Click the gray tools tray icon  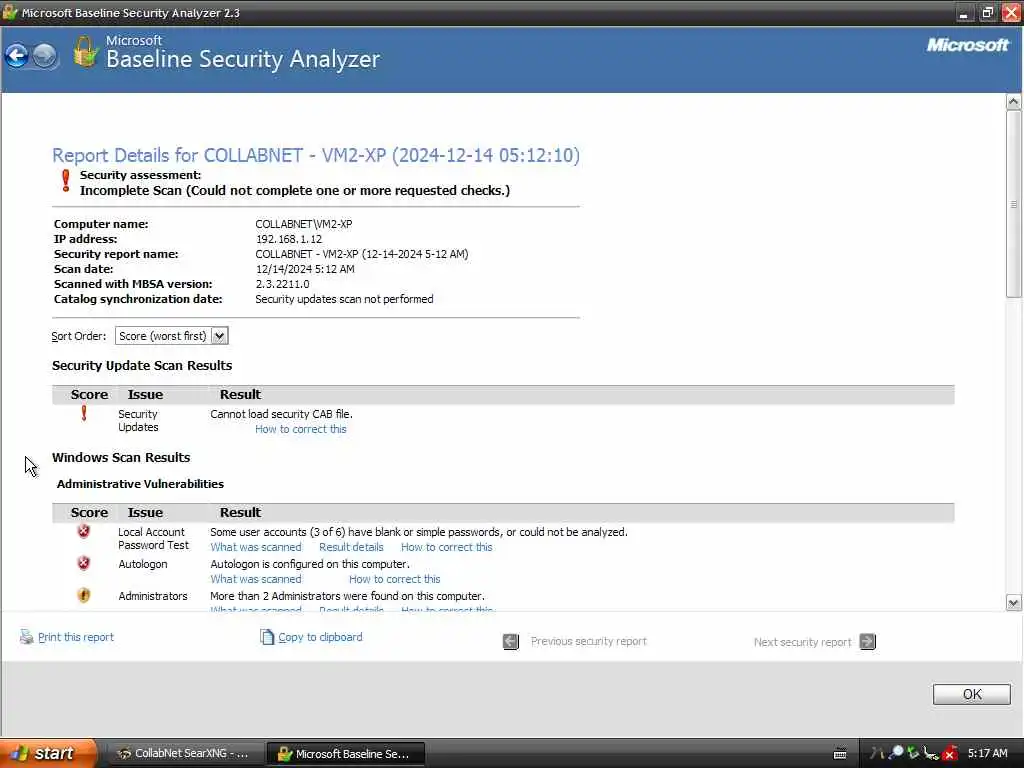point(877,753)
